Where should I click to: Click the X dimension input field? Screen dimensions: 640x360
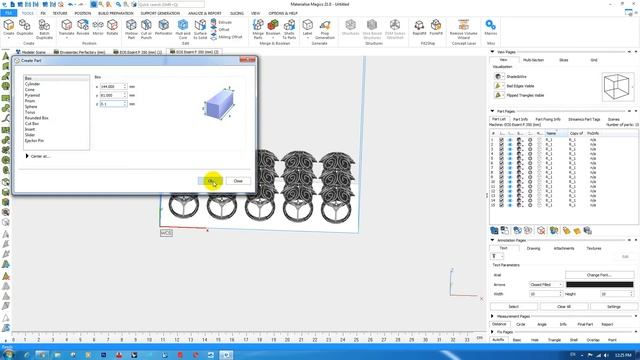click(x=113, y=87)
